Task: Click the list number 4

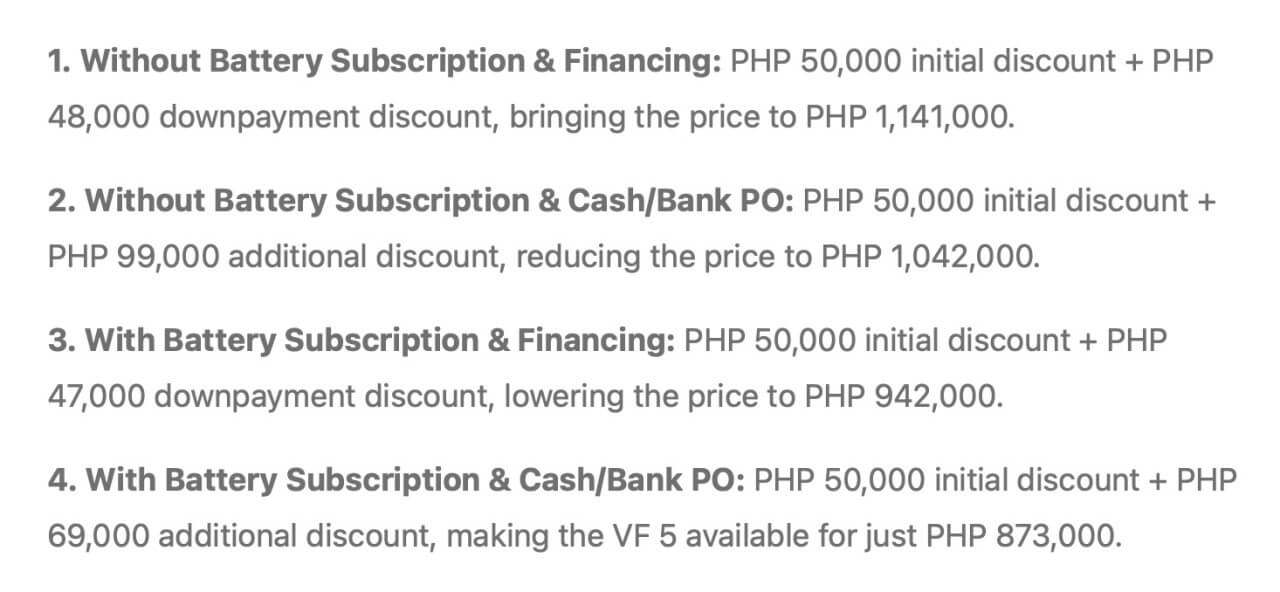Action: [x=60, y=482]
